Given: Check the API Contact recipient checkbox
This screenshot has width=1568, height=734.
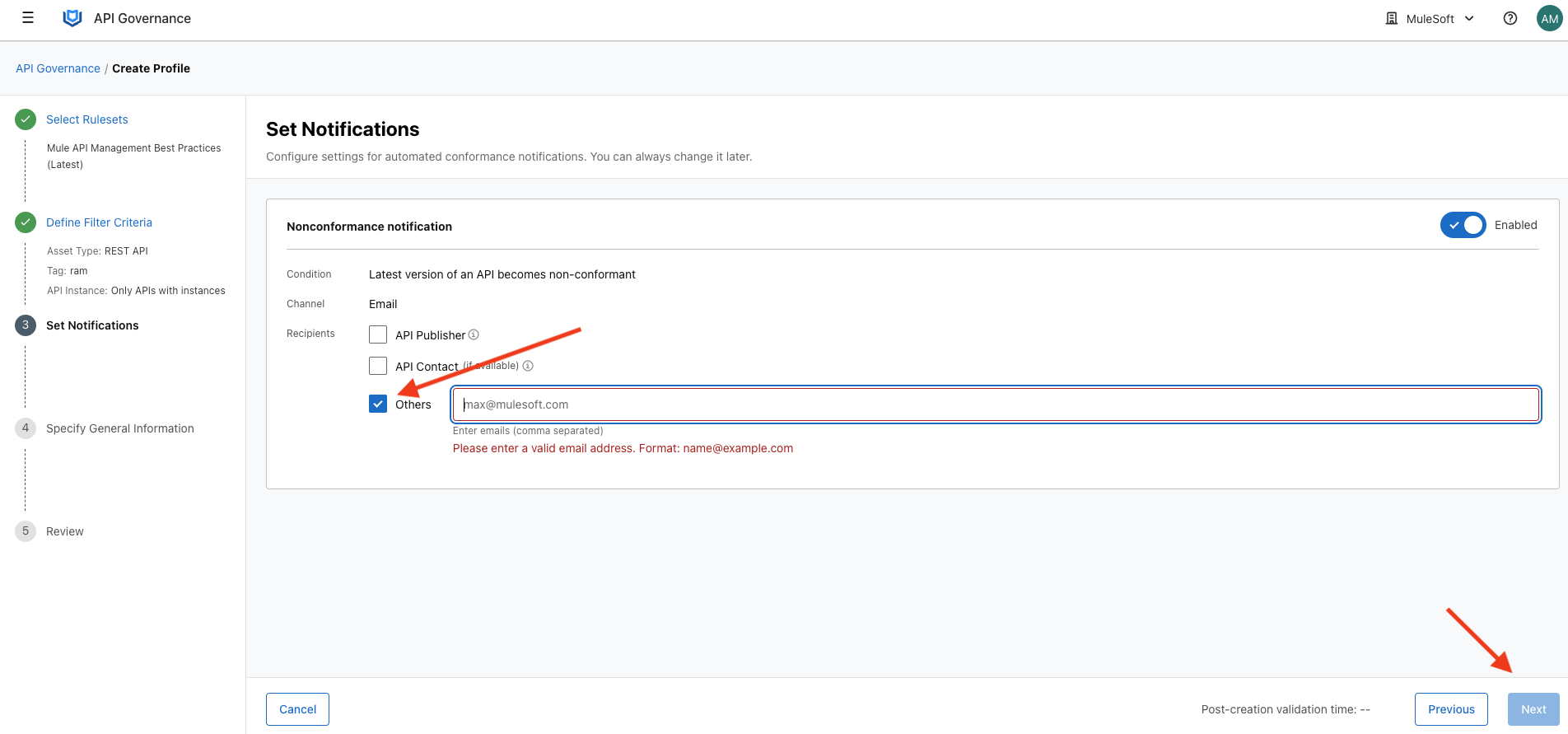Looking at the screenshot, I should pyautogui.click(x=378, y=366).
